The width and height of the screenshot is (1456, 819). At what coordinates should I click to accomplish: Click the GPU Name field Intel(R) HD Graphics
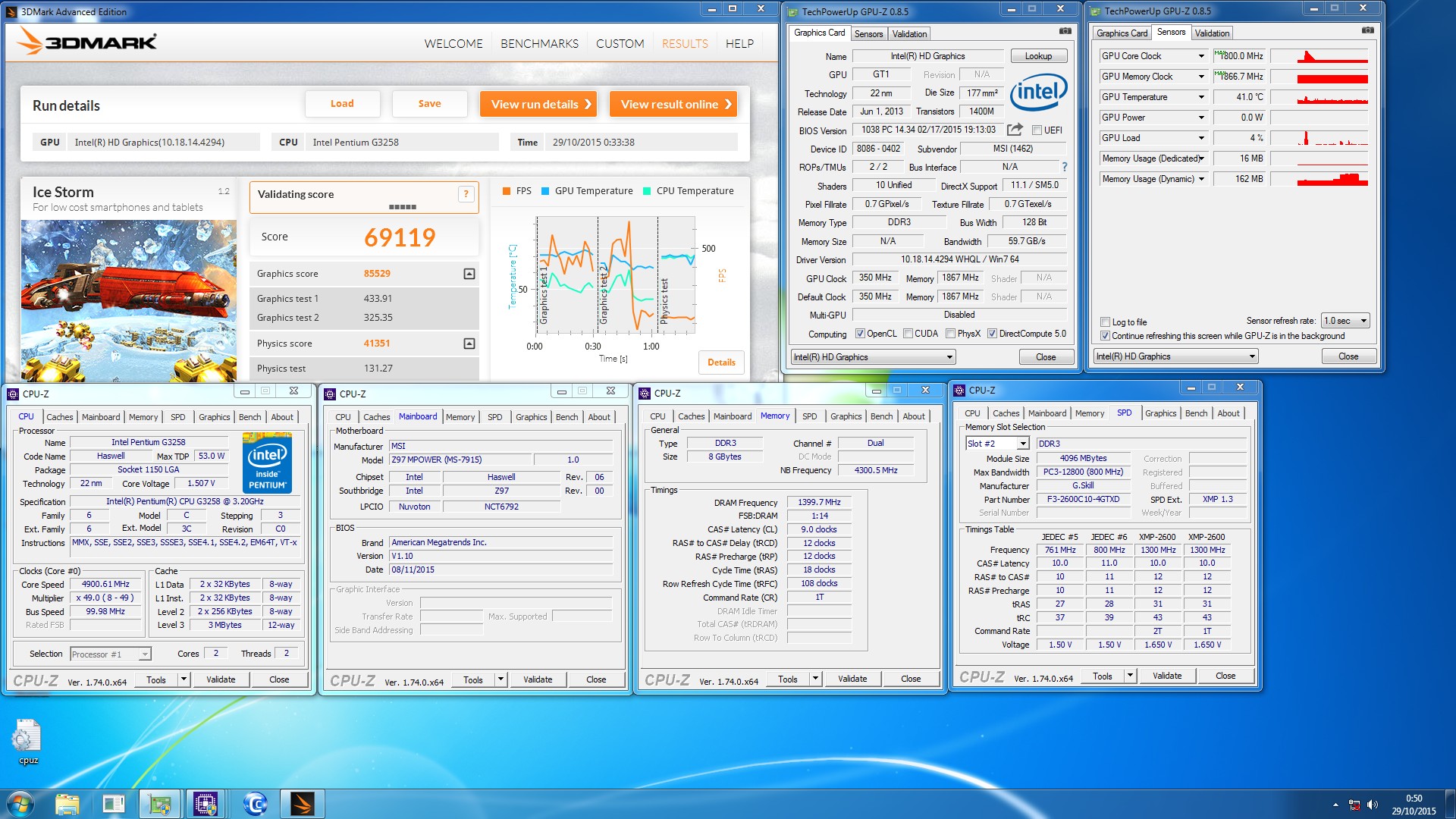[927, 56]
